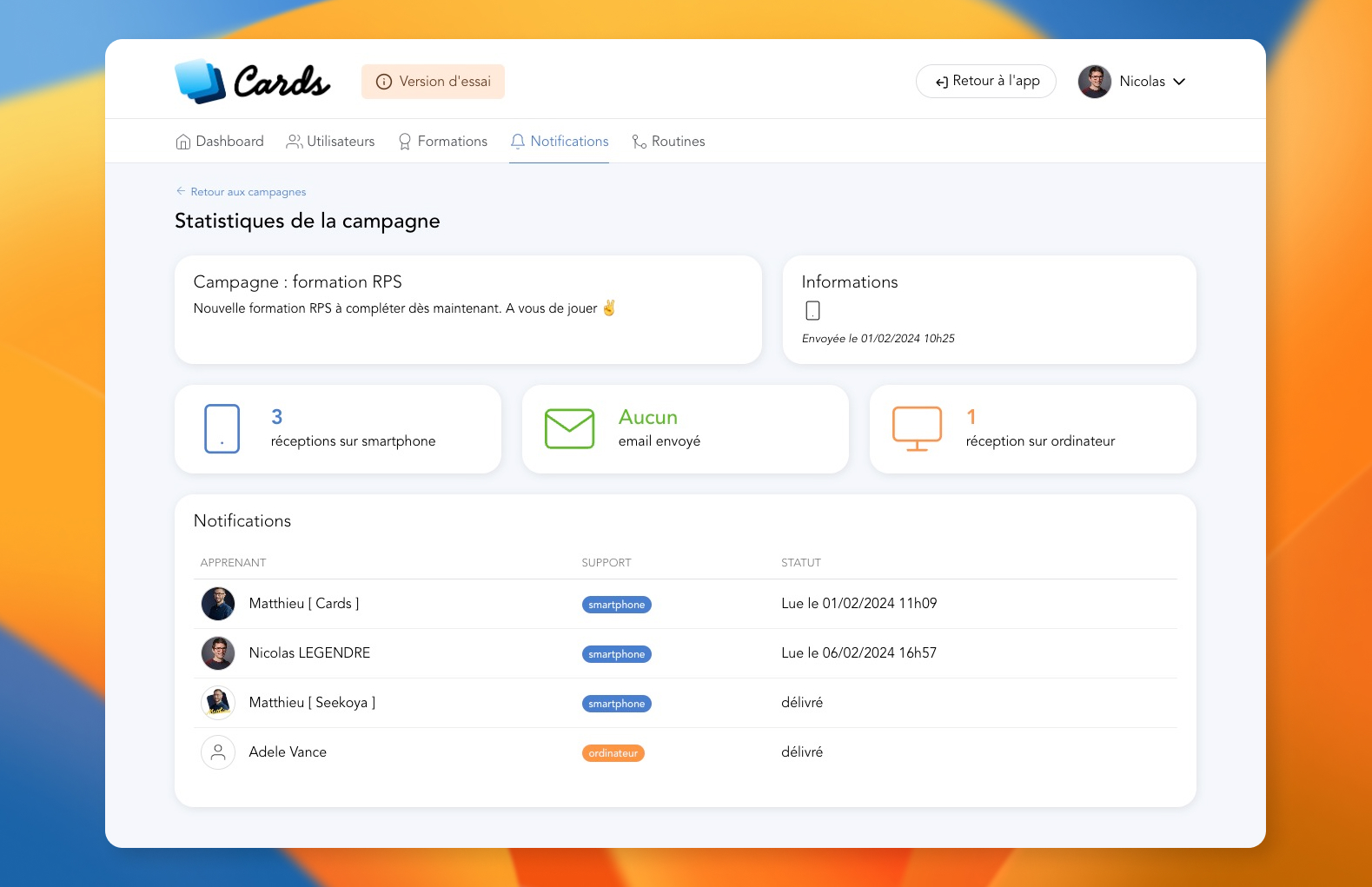The height and width of the screenshot is (887, 1372).
Task: Click the Dashboard home icon
Action: tap(183, 142)
